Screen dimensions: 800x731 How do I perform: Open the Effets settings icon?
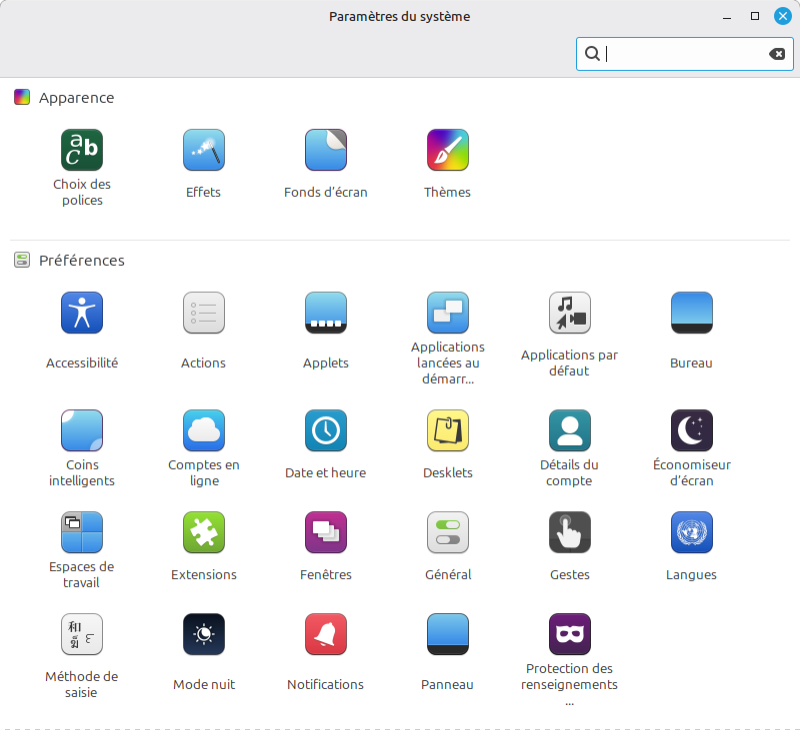pos(203,150)
